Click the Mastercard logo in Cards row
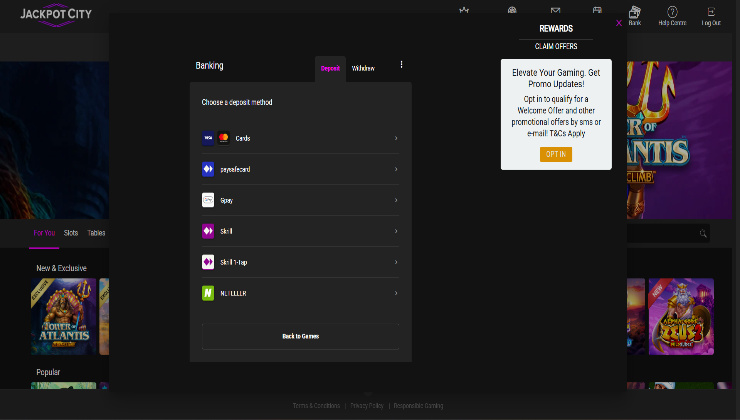The image size is (740, 420). 223,138
